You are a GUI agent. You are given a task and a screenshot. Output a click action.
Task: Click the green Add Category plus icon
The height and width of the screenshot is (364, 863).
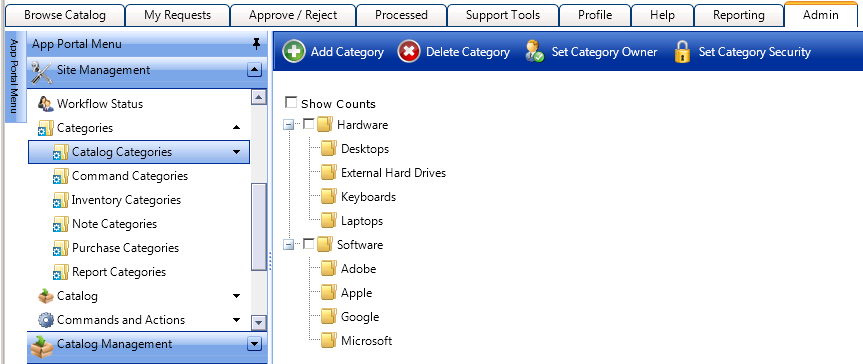pyautogui.click(x=294, y=52)
